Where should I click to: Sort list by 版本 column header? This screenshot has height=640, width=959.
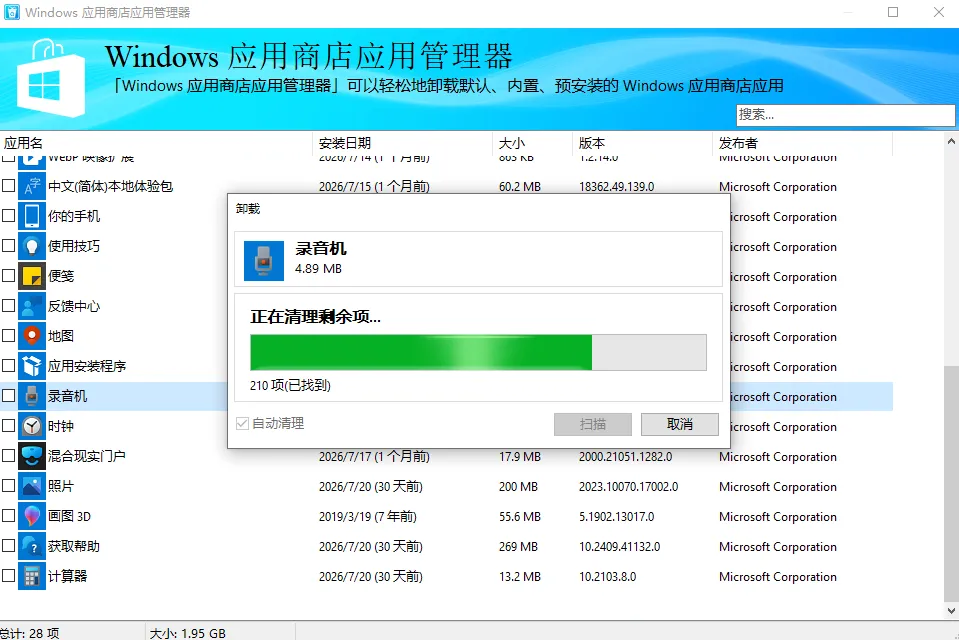point(642,143)
